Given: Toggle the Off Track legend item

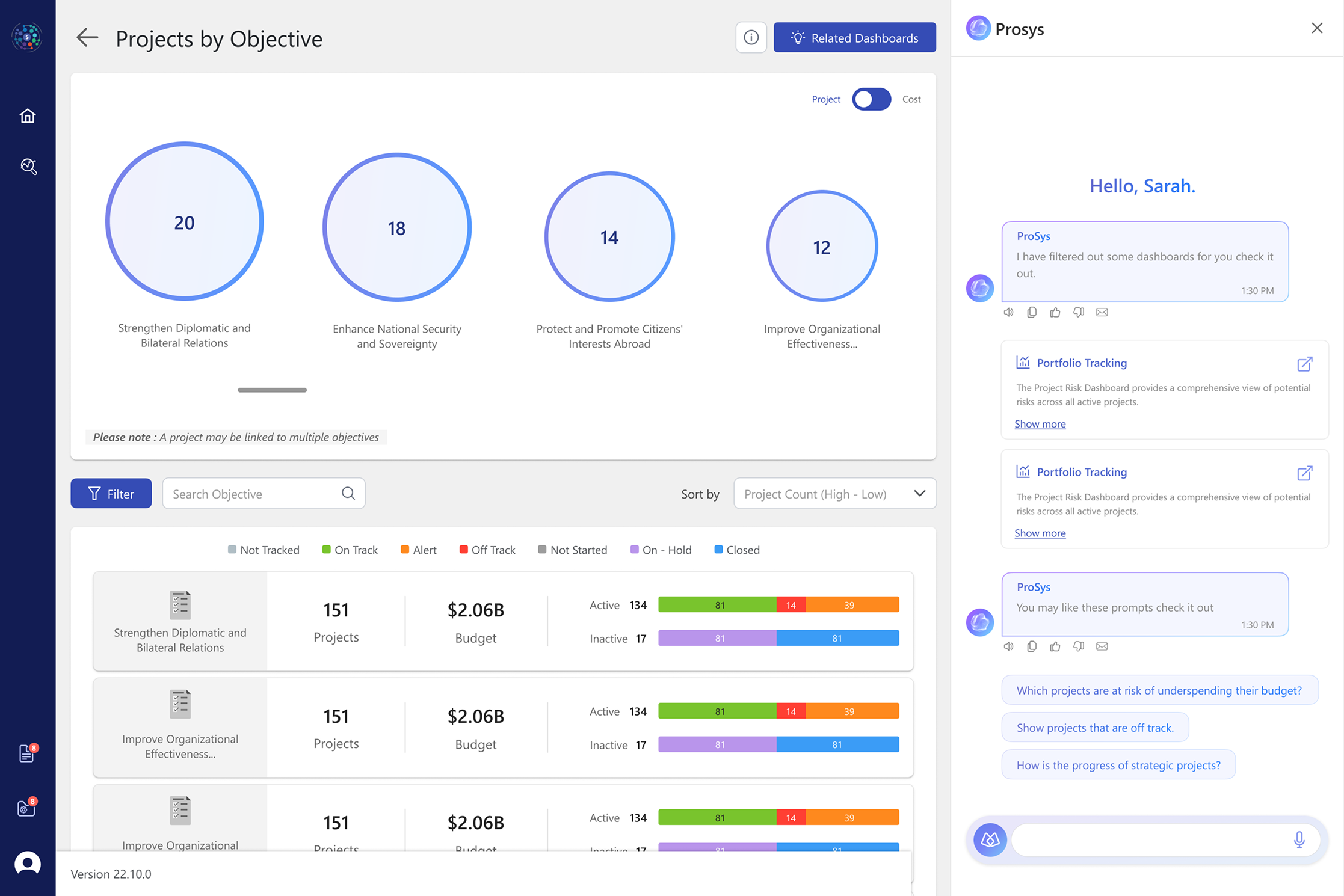Looking at the screenshot, I should [487, 550].
